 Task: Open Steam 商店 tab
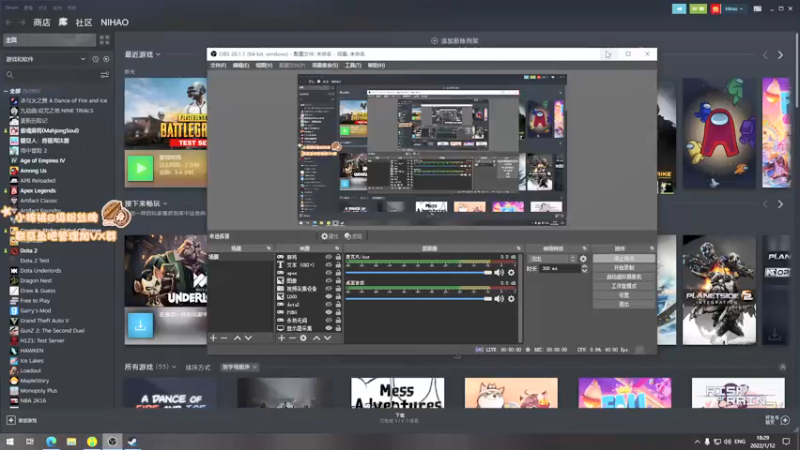point(42,22)
